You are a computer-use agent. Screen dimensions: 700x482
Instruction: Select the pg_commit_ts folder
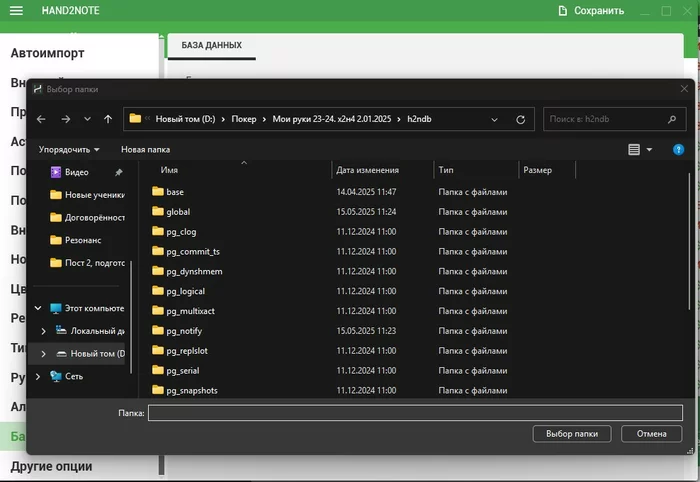193,251
